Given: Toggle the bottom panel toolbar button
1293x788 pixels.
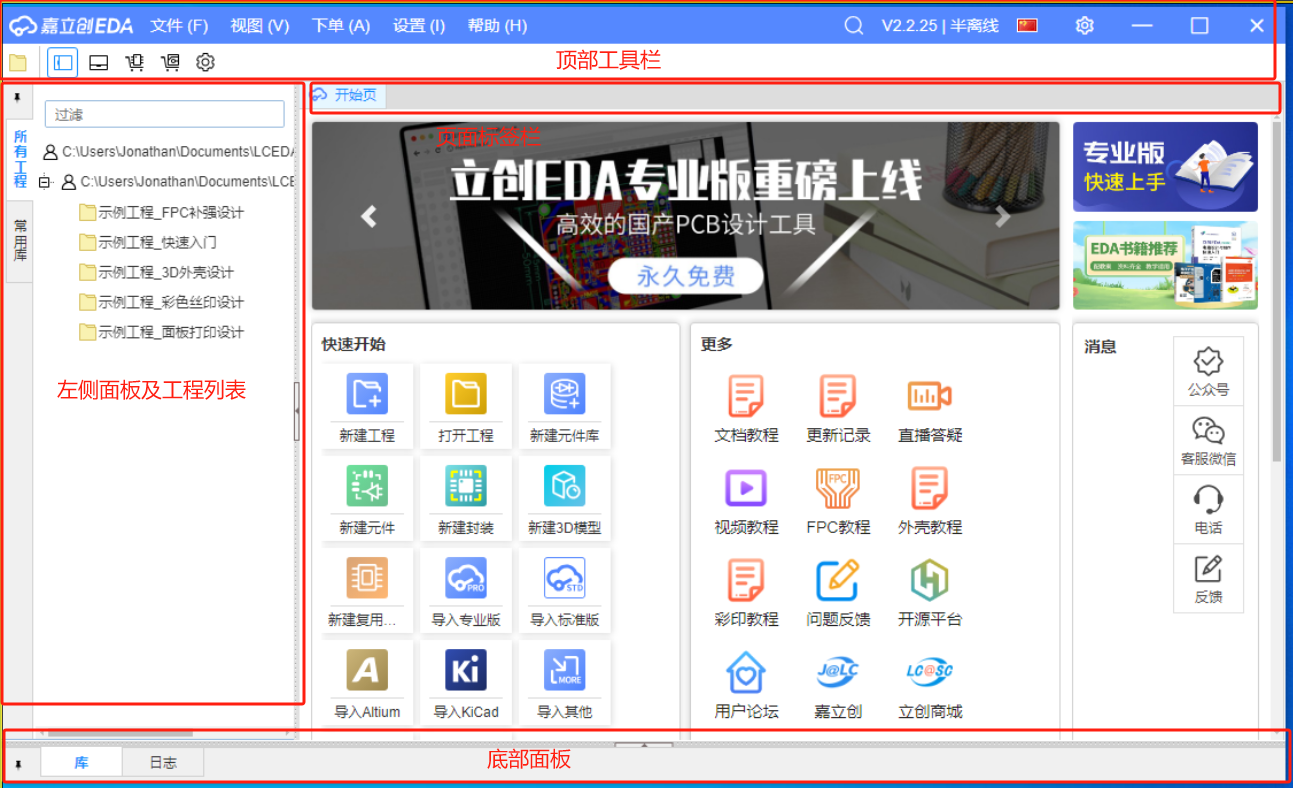Looking at the screenshot, I should [x=99, y=62].
